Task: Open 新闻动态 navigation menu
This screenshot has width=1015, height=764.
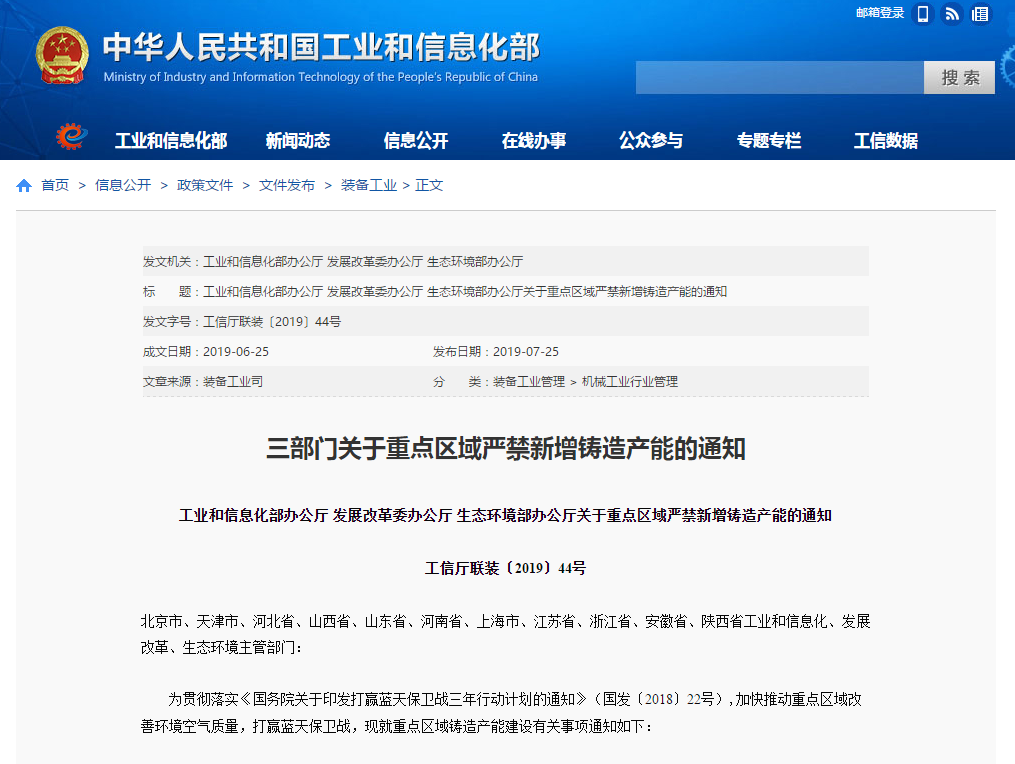Action: (298, 140)
